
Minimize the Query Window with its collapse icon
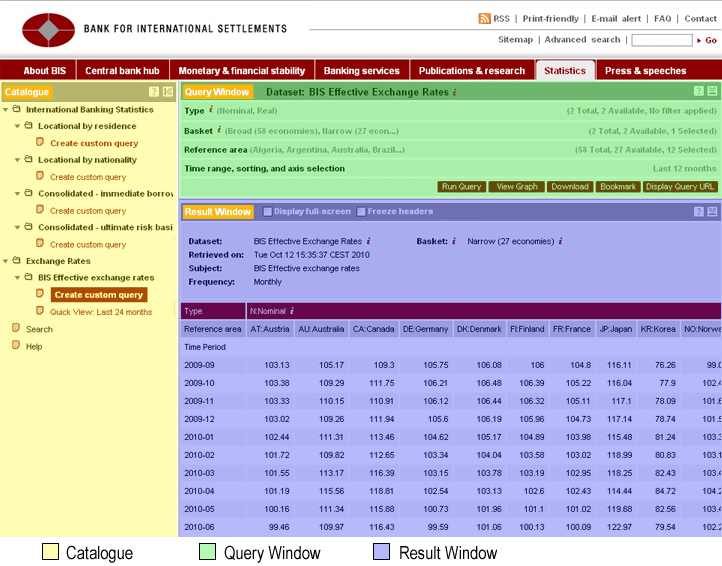coord(712,91)
